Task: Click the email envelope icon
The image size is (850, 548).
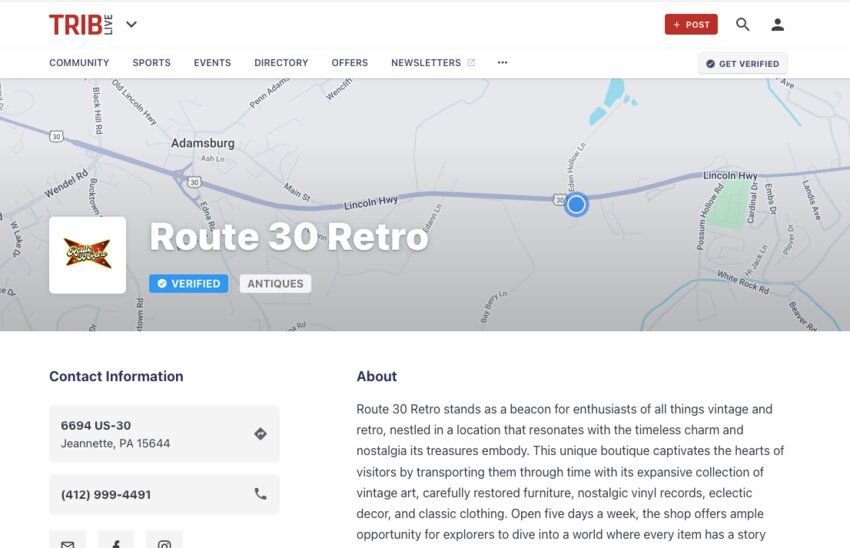Action: pos(68,543)
